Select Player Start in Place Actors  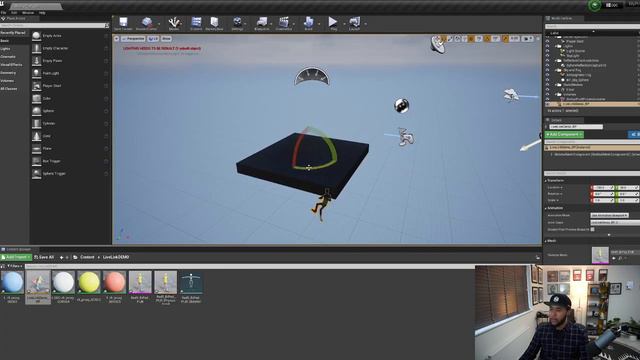click(70, 86)
